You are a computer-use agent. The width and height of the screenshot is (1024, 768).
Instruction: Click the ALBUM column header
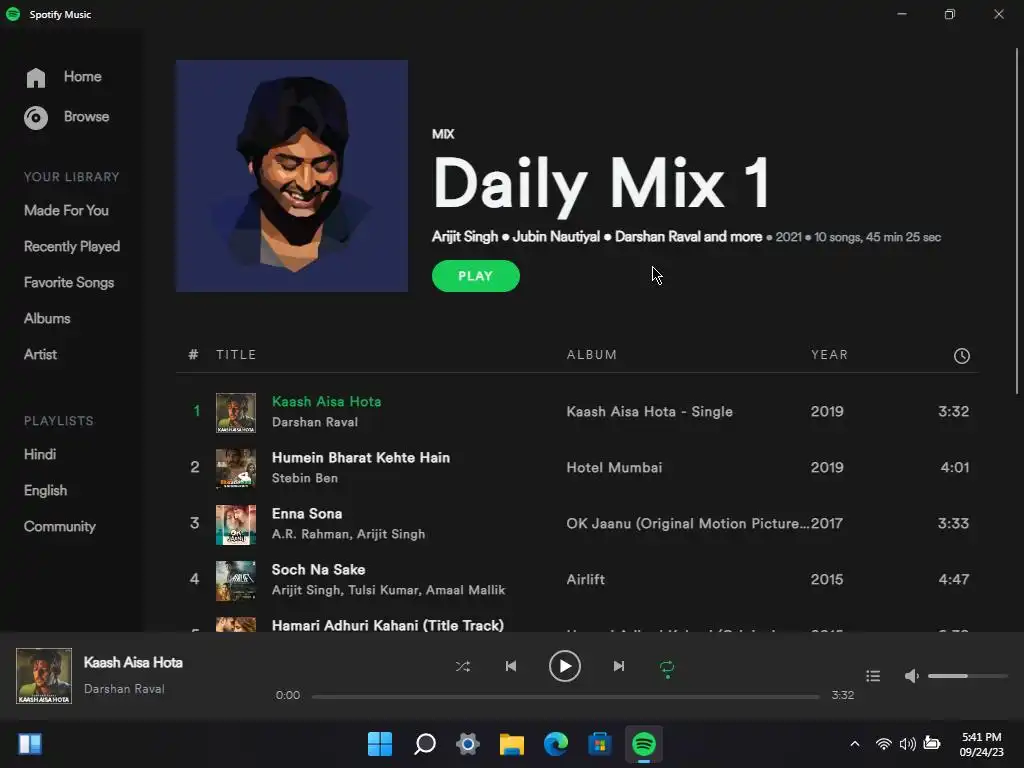[x=591, y=355]
